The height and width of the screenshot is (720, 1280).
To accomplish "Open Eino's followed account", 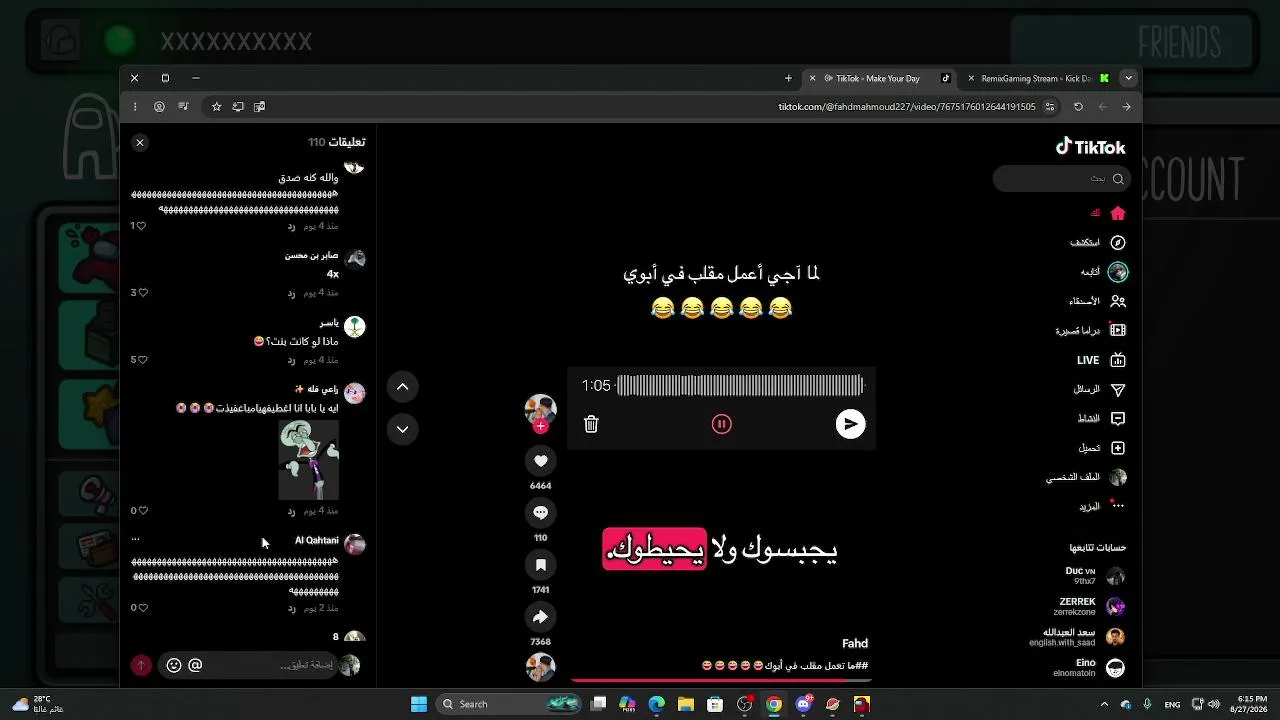I will [1089, 667].
